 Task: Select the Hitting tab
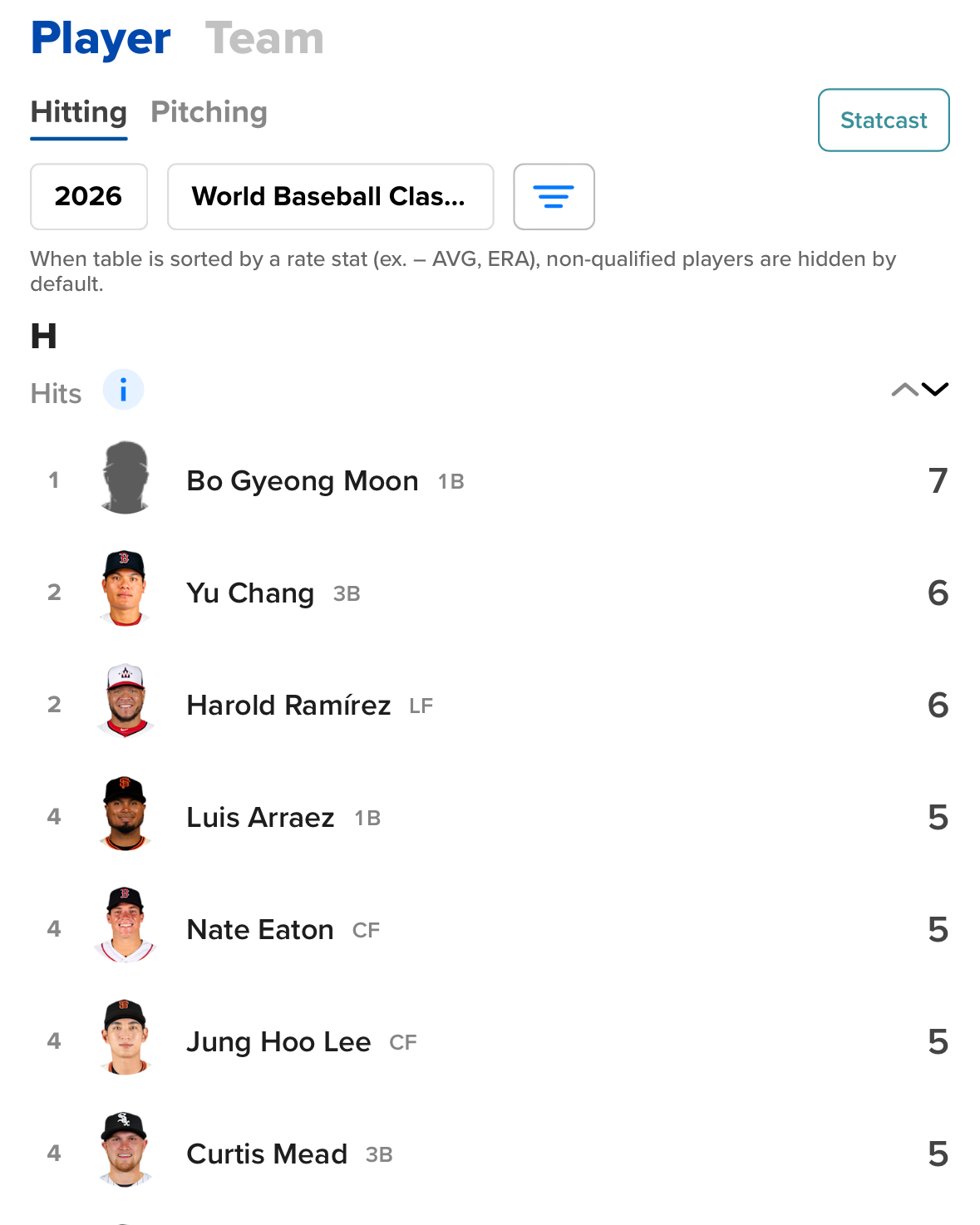point(79,112)
